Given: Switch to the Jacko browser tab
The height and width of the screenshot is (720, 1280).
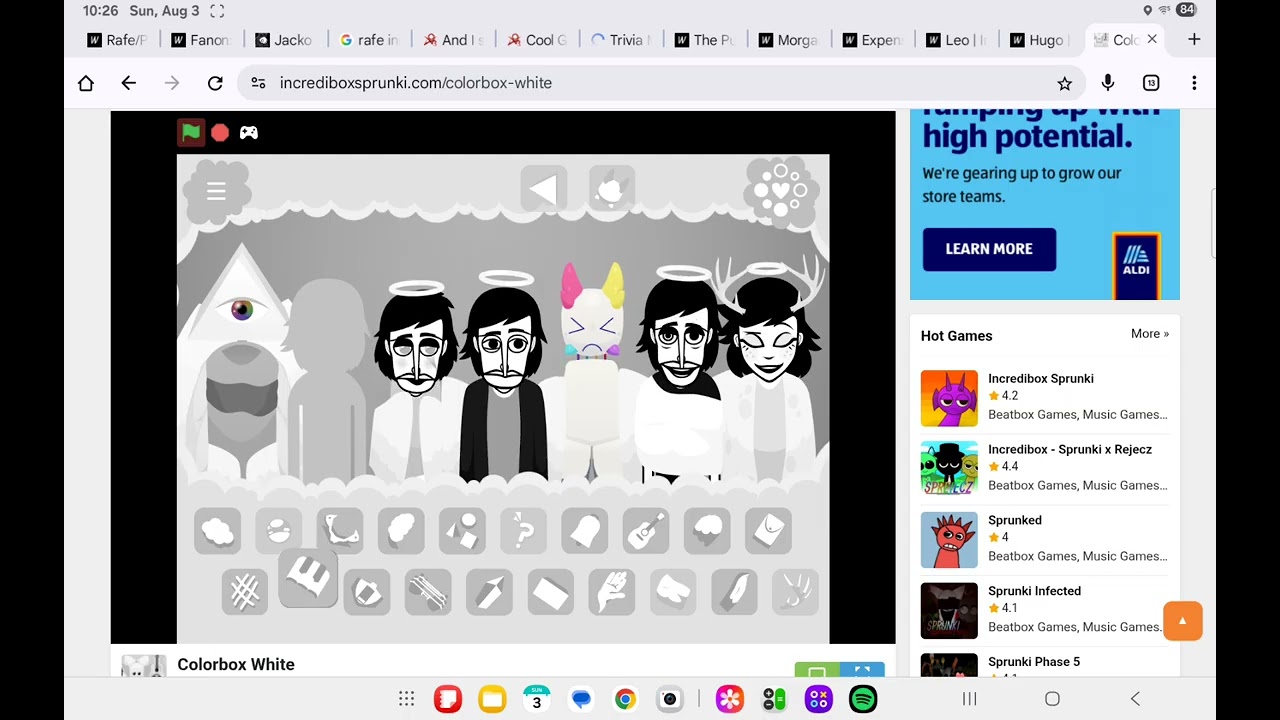Looking at the screenshot, I should pos(284,40).
